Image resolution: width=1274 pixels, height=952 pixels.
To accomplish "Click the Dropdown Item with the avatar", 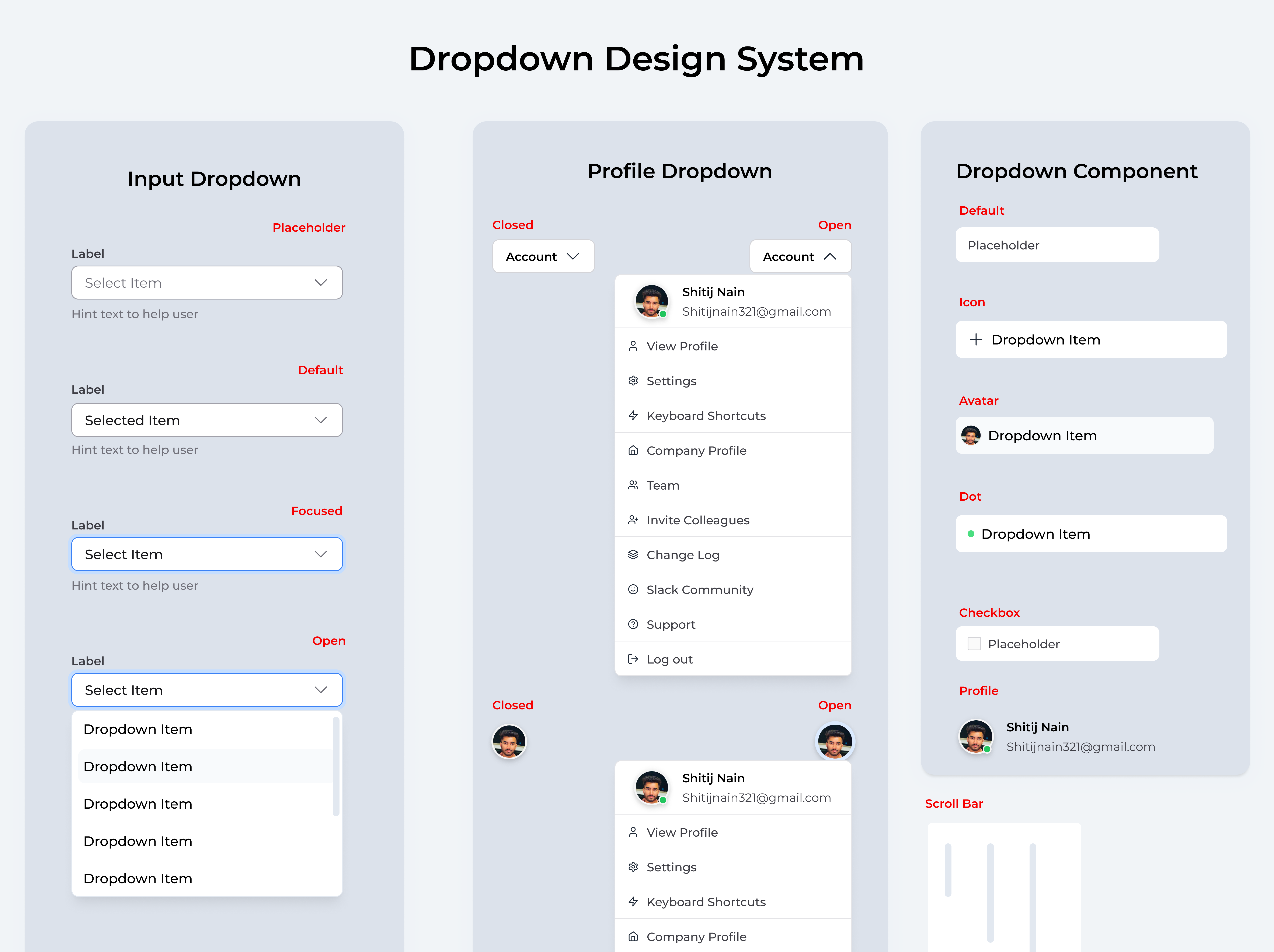I will (x=1085, y=435).
